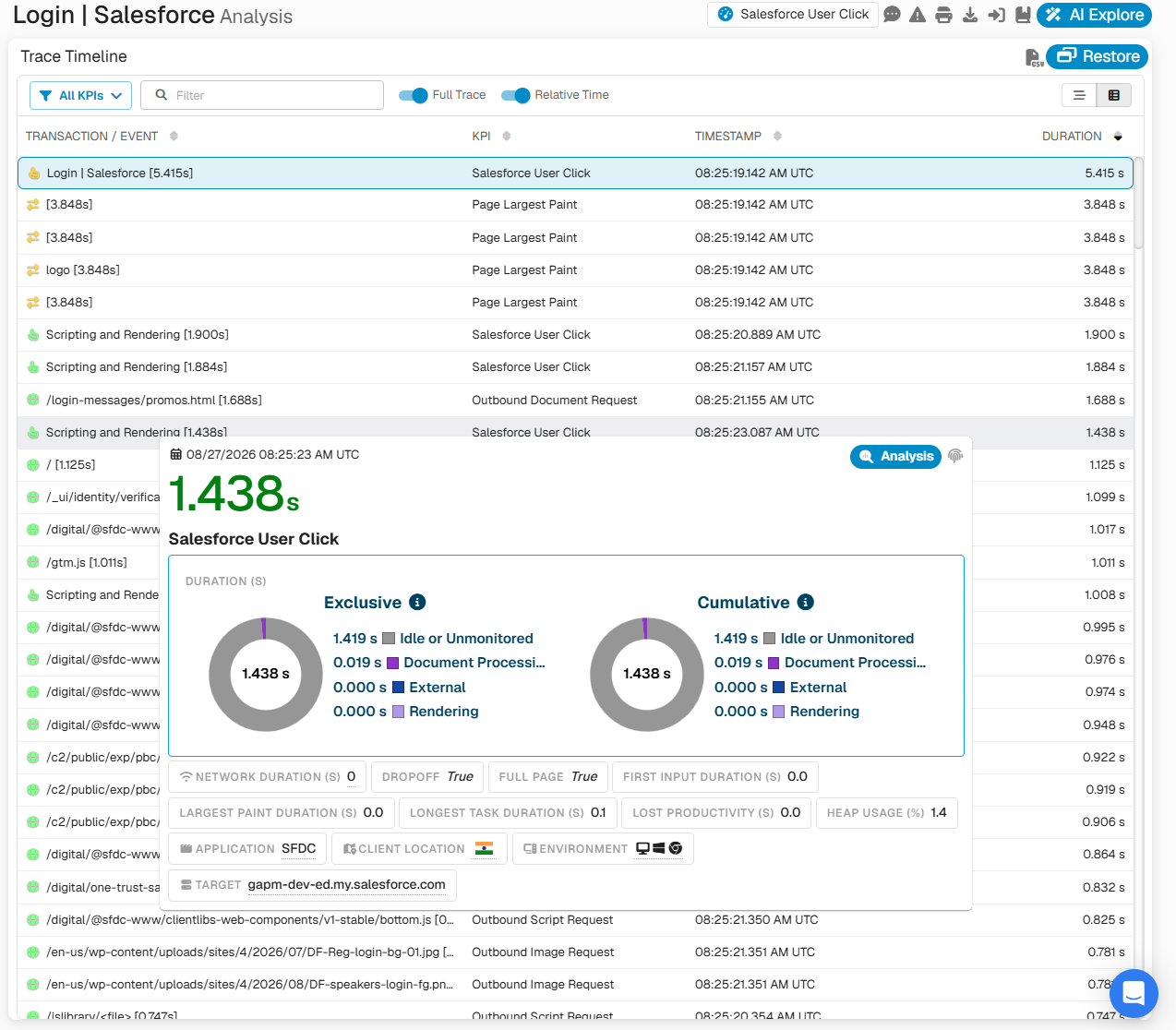The height and width of the screenshot is (1030, 1176).
Task: Click the Idle or Unmonitored swatch under Exclusive
Action: pos(389,639)
